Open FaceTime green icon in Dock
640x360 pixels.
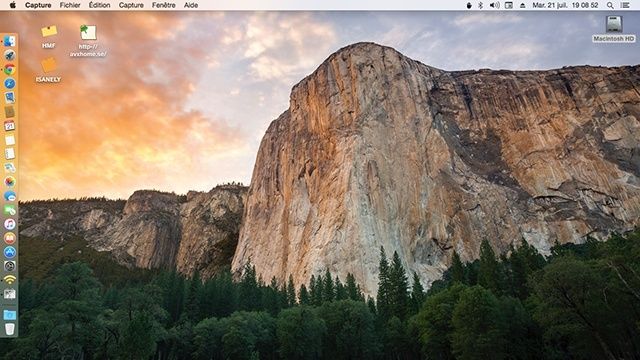click(x=9, y=210)
